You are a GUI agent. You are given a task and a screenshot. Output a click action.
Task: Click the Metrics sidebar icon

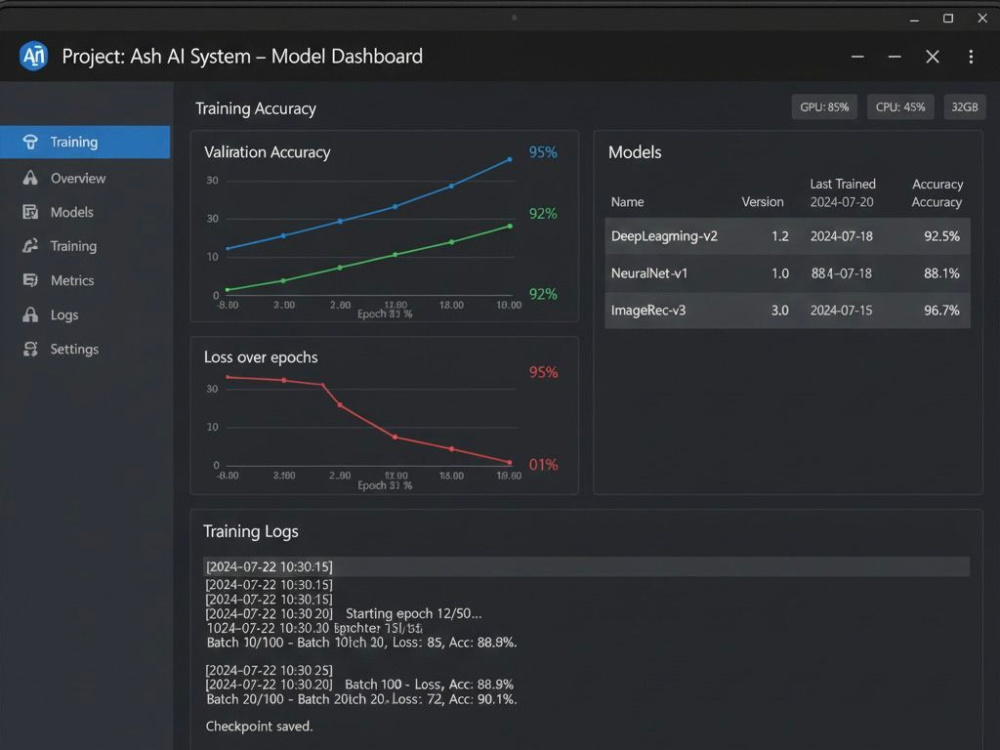coord(30,280)
